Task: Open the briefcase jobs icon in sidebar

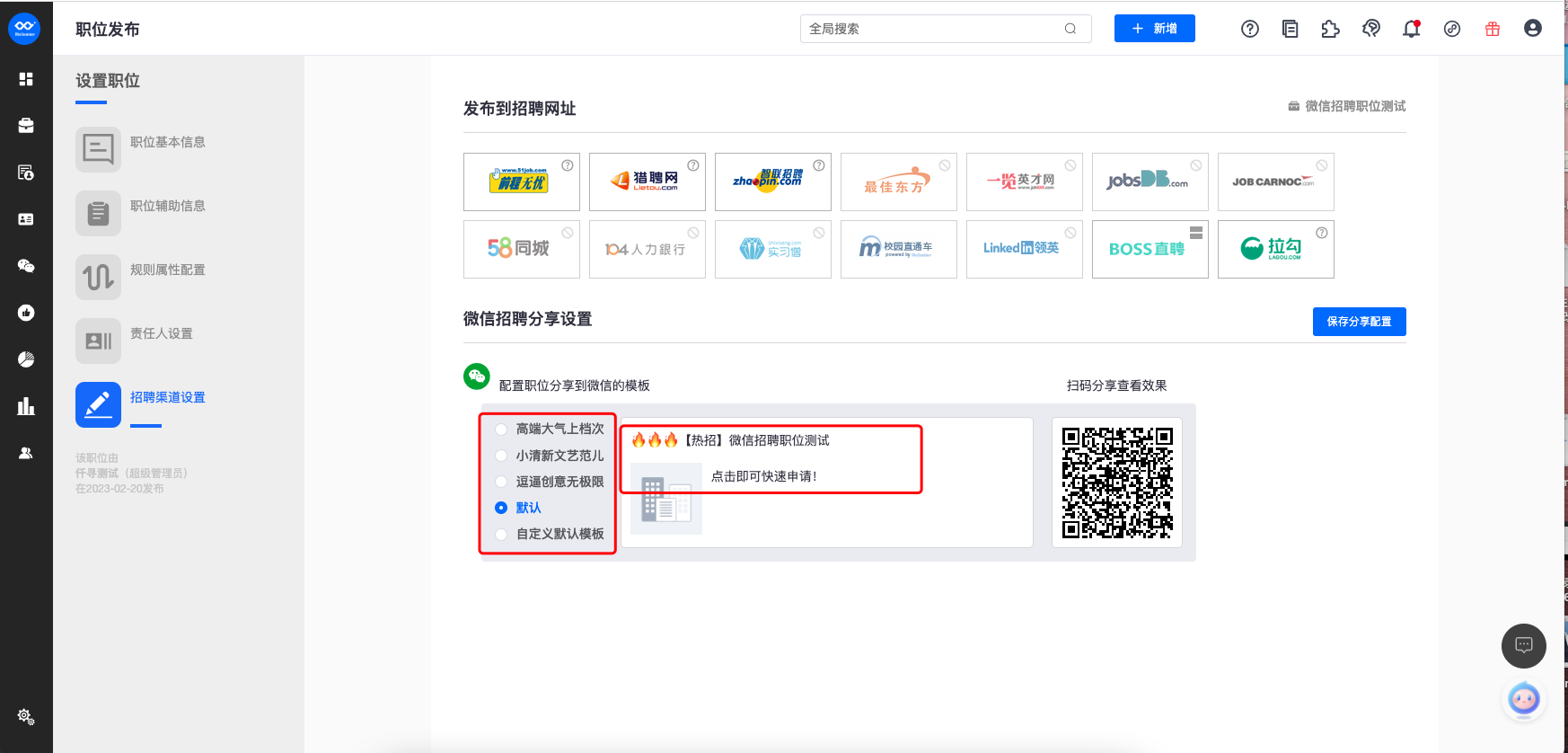Action: tap(26, 126)
